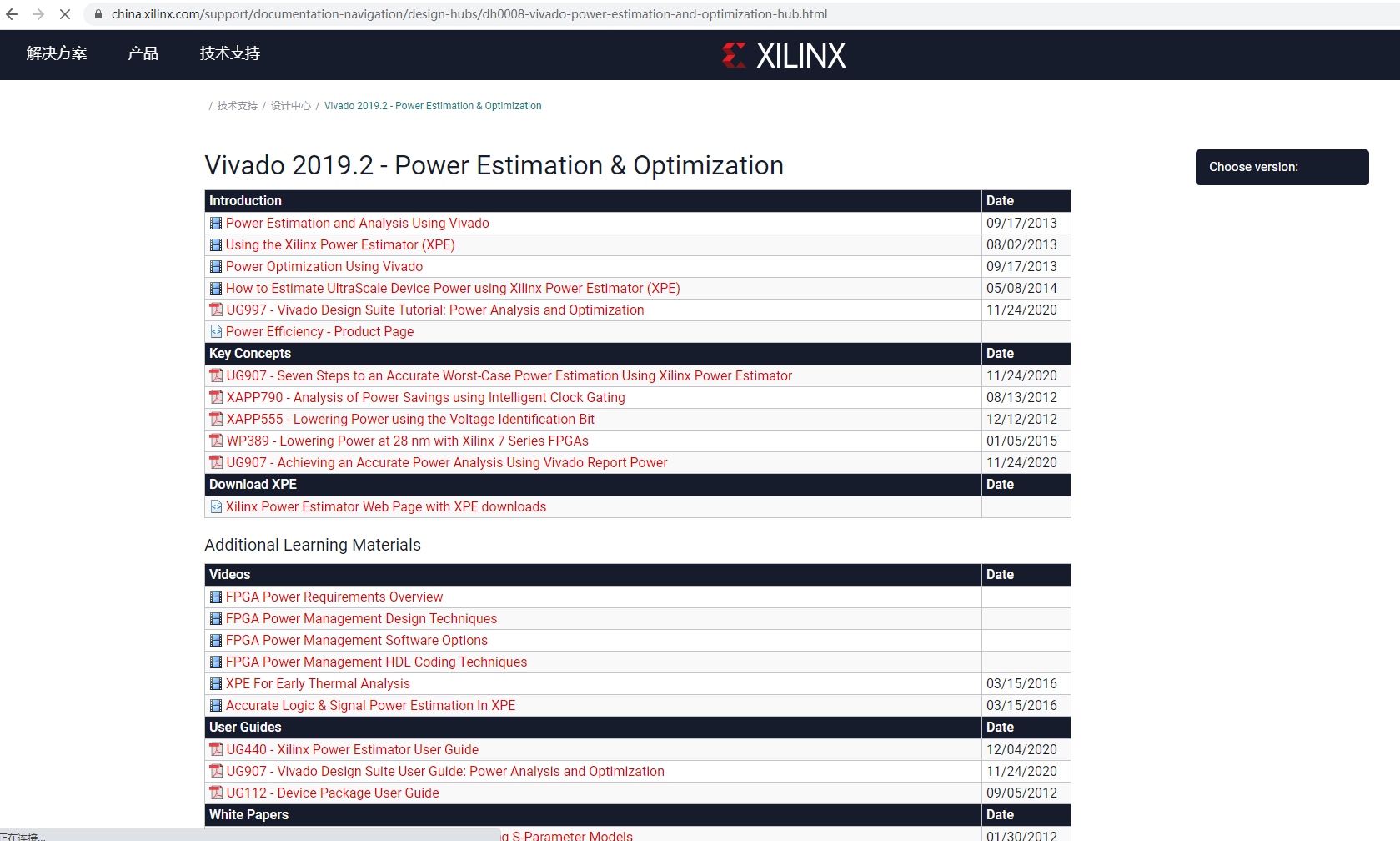Select 解决方案 in the top navigation
Screen dimensions: 1400x841
(56, 53)
